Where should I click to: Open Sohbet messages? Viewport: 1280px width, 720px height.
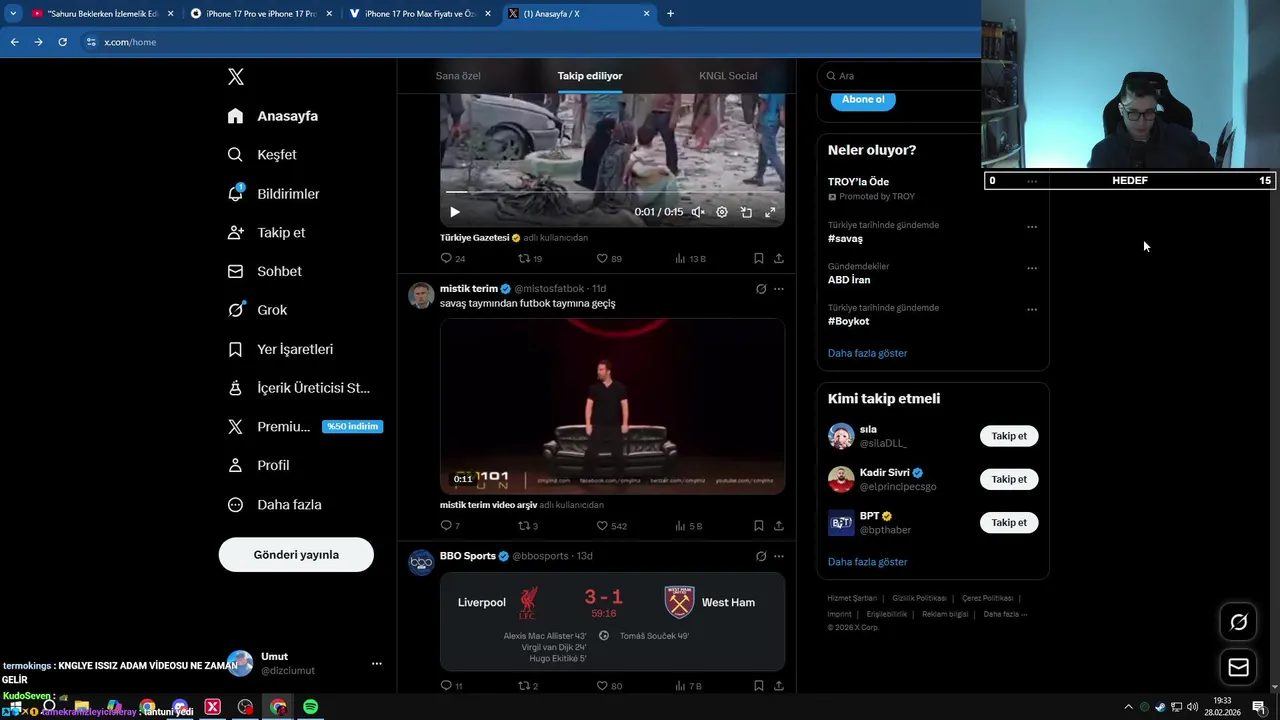click(264, 271)
